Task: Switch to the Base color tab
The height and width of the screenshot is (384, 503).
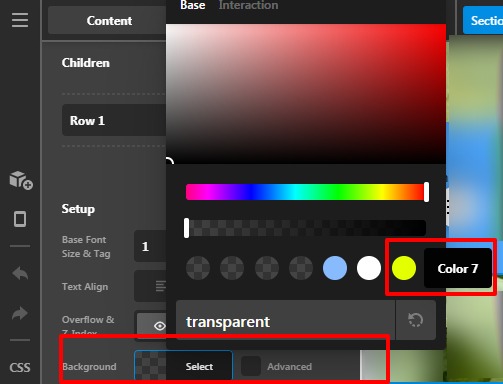Action: [x=193, y=5]
